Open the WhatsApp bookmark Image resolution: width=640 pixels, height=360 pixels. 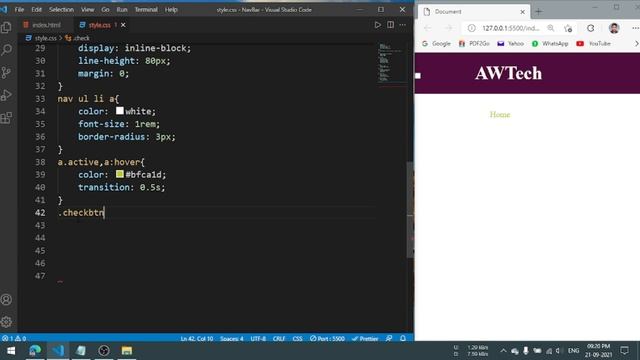[550, 43]
